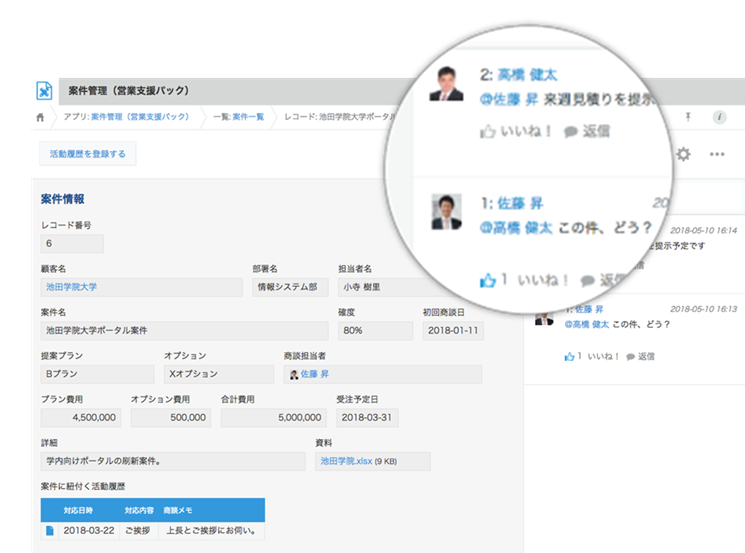Download the 池田学院.xlsx attachment

[346, 461]
